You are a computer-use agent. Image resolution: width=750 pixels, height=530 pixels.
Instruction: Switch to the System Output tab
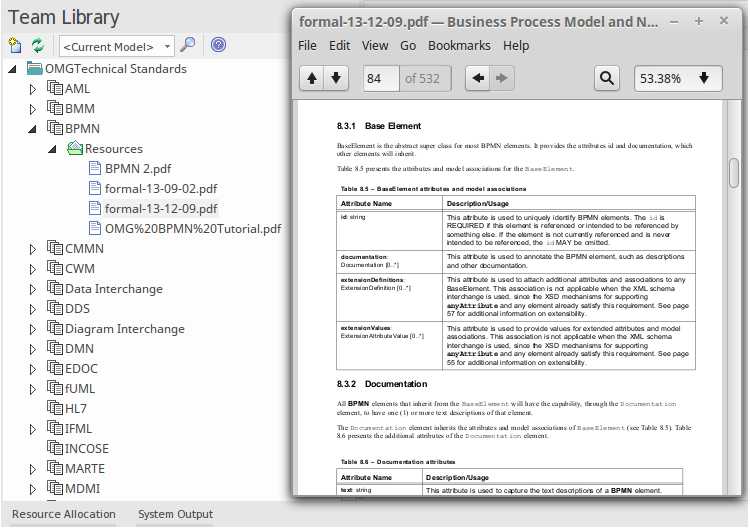(175, 514)
